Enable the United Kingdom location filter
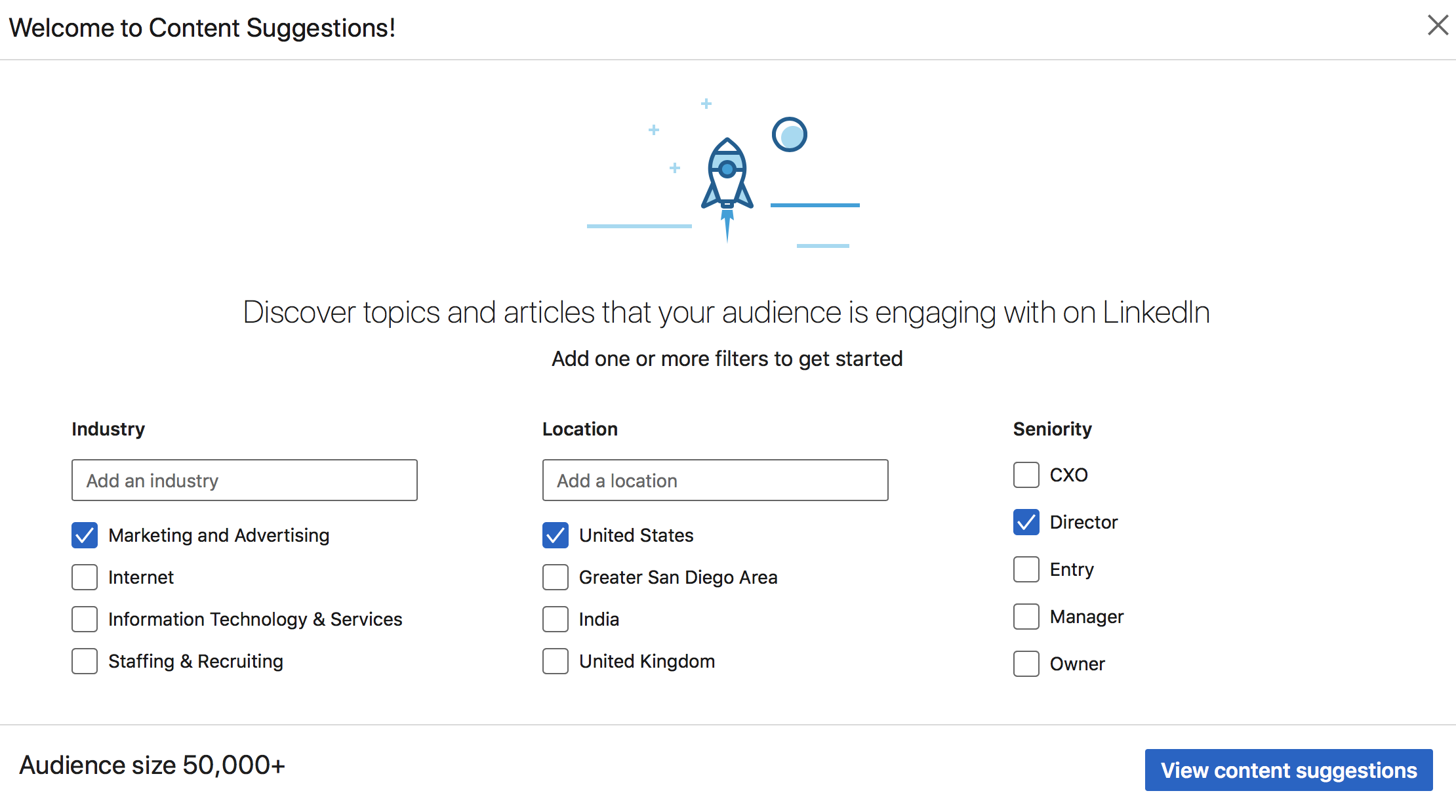 click(x=555, y=661)
